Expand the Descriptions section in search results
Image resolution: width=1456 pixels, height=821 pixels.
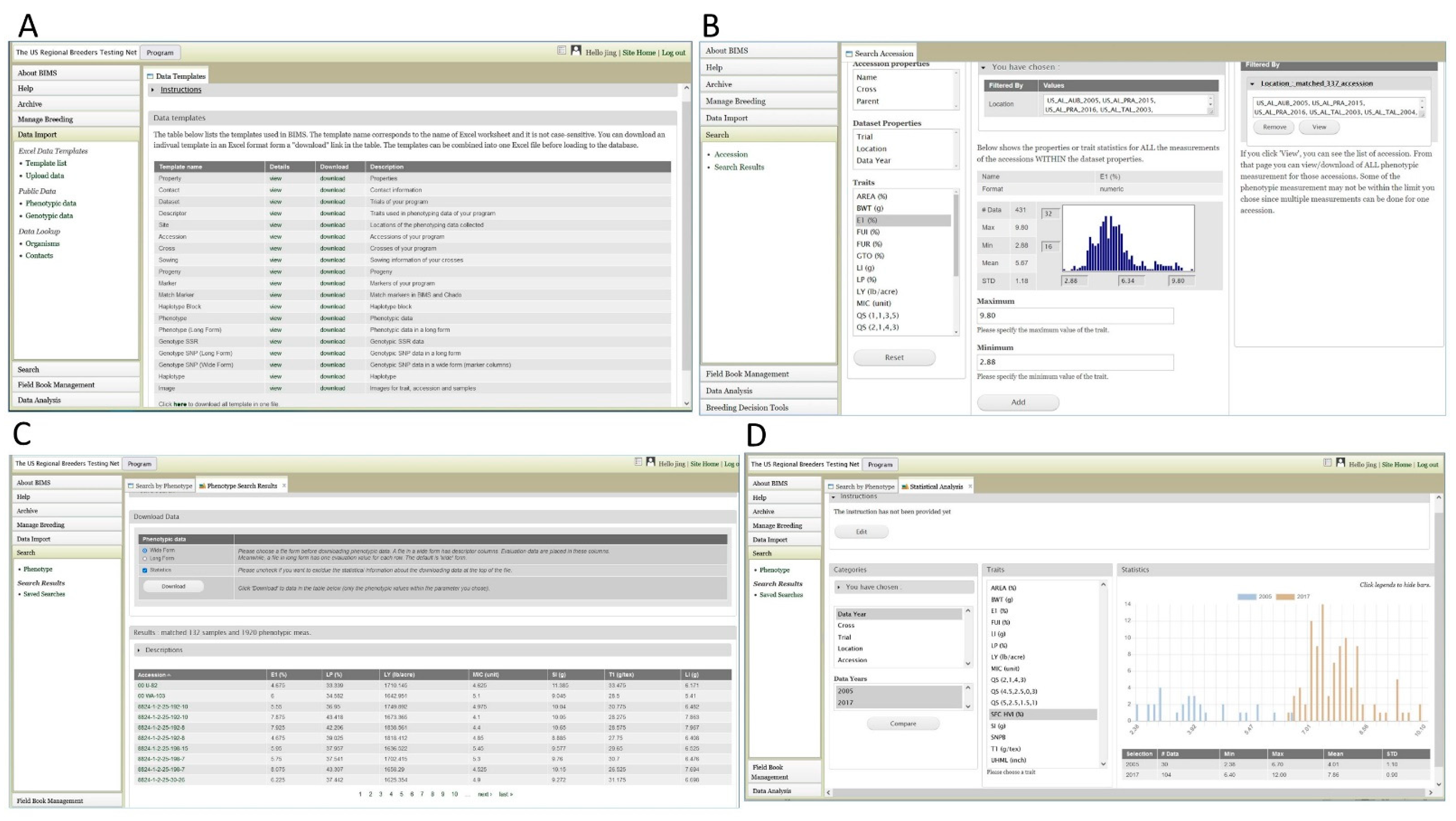pyautogui.click(x=163, y=650)
